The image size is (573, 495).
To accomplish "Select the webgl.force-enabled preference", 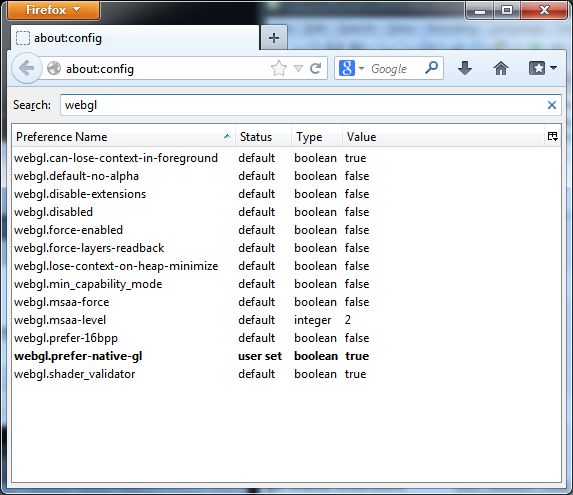I will click(286, 230).
